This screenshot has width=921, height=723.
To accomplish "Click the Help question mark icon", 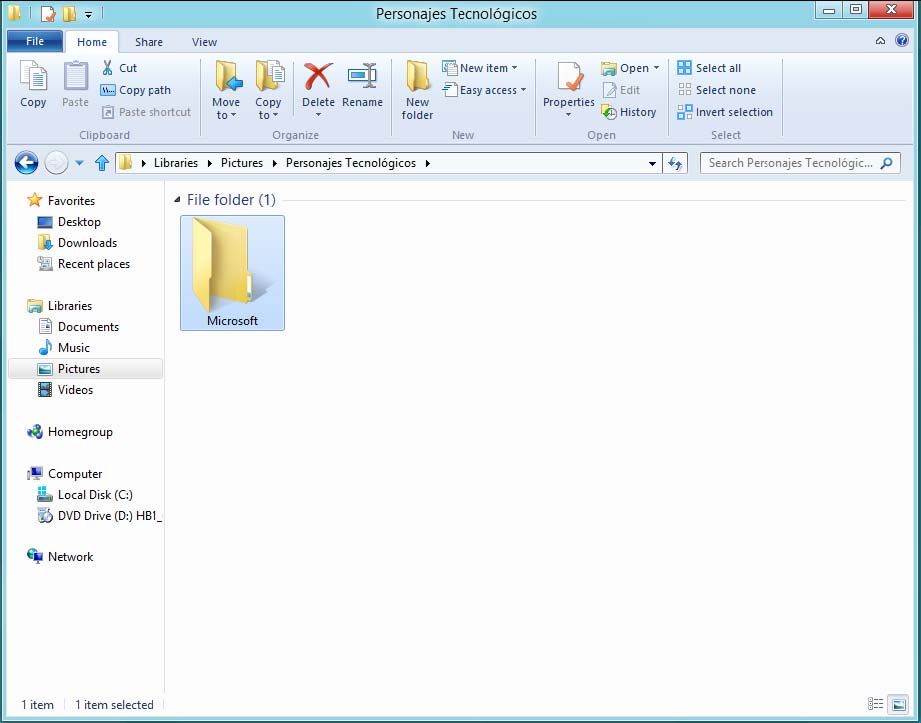I will 901,41.
